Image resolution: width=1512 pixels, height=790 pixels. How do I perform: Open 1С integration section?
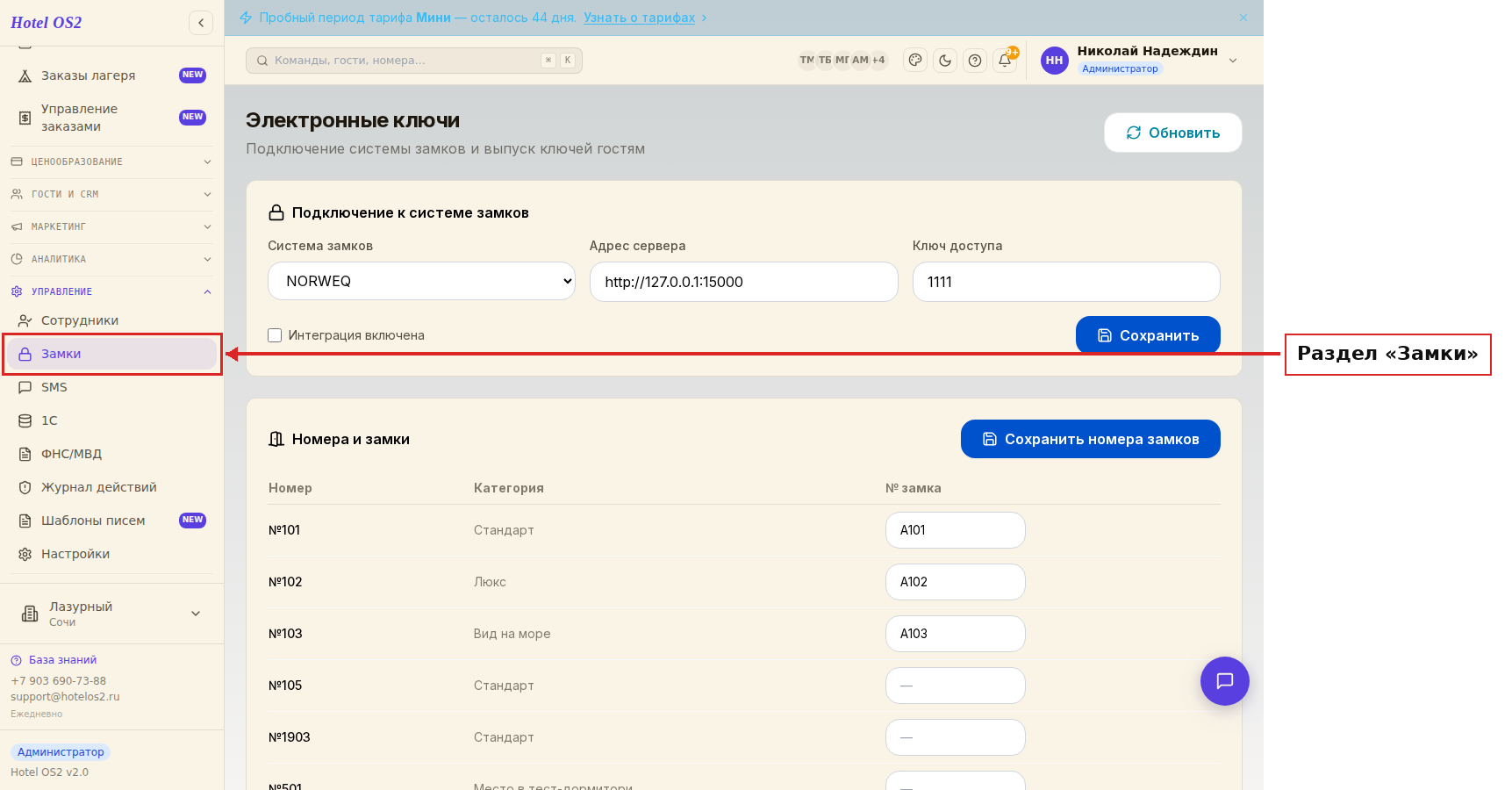coord(112,420)
